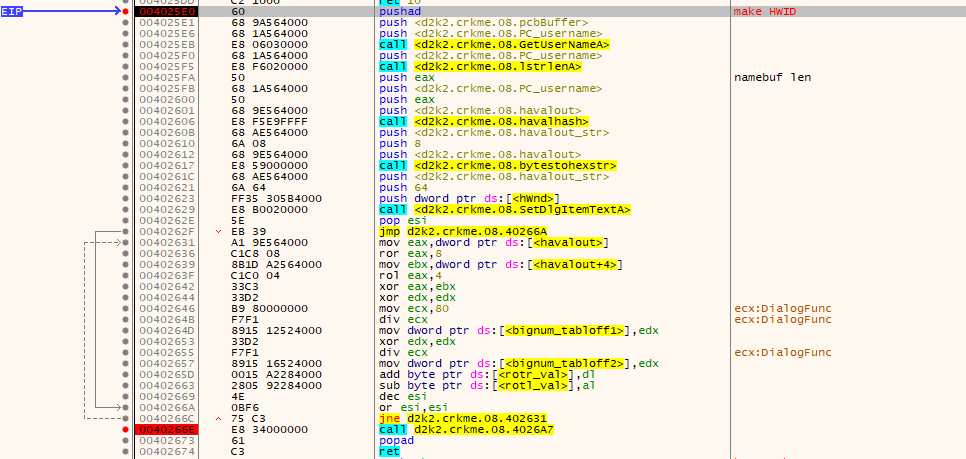
Task: Toggle breakpoint dot at address 004025E0
Action: pos(126,12)
